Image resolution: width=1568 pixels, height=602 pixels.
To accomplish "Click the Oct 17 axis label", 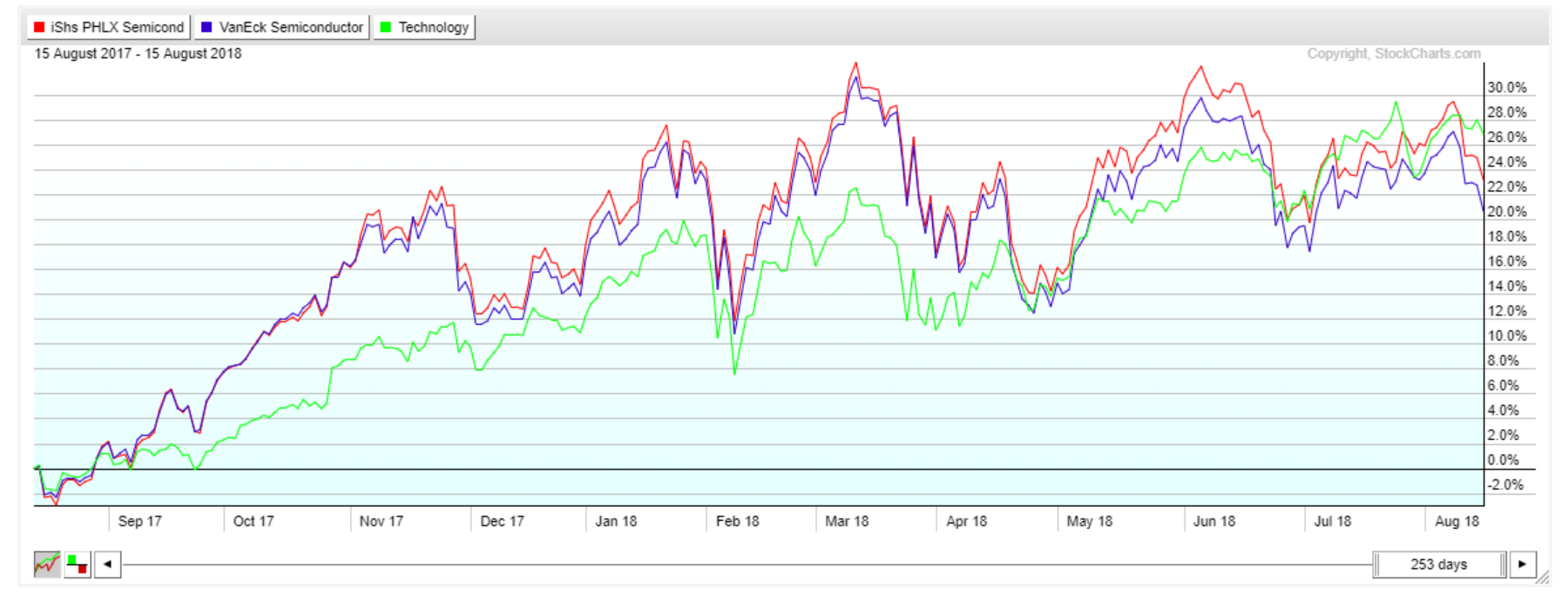I will click(253, 521).
